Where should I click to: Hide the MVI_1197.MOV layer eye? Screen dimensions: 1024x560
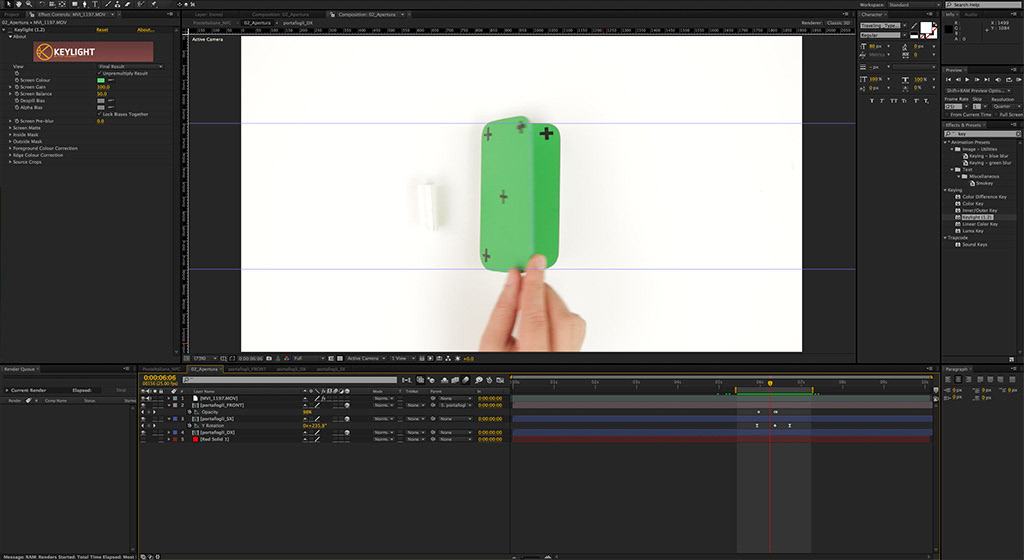pos(142,398)
